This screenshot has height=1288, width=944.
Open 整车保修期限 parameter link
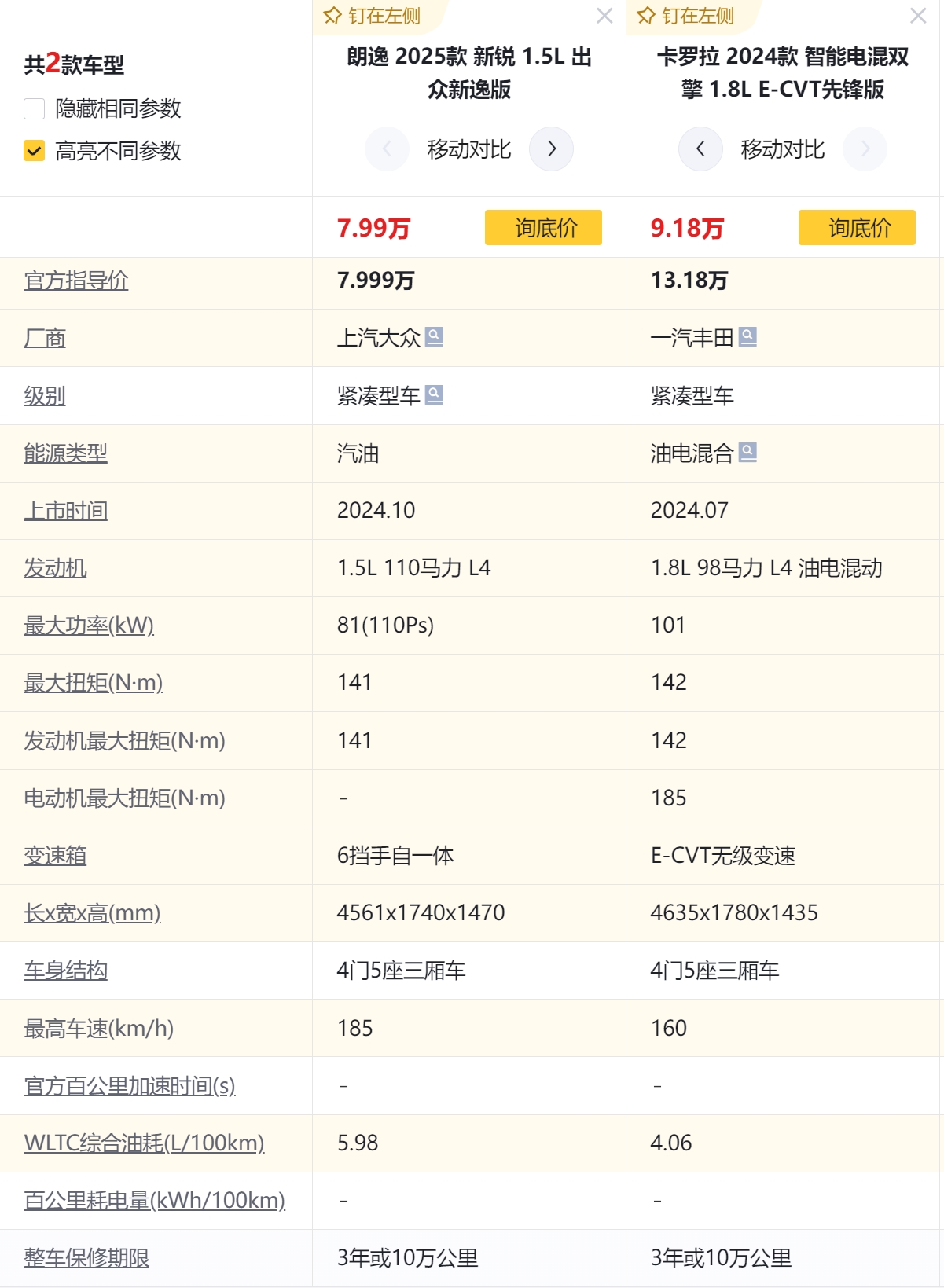(x=87, y=1258)
